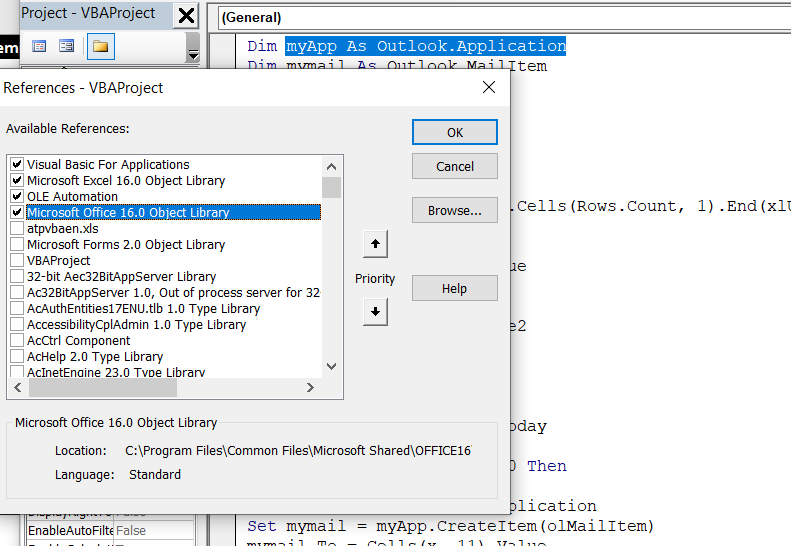
Task: Select 'Microsoft Excel 16.0 Object Library' text
Action: coord(126,181)
